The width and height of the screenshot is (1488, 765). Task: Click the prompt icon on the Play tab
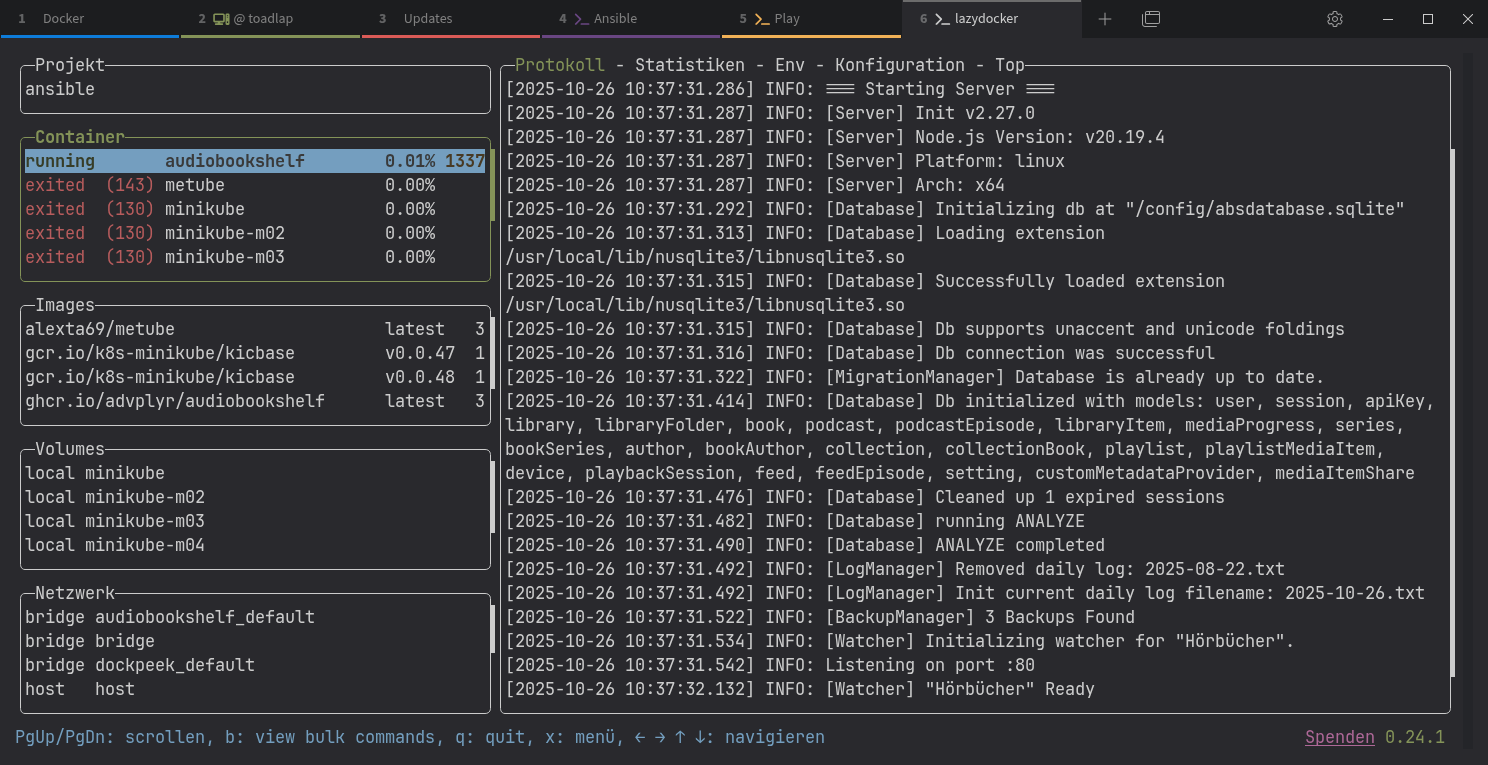coord(762,19)
